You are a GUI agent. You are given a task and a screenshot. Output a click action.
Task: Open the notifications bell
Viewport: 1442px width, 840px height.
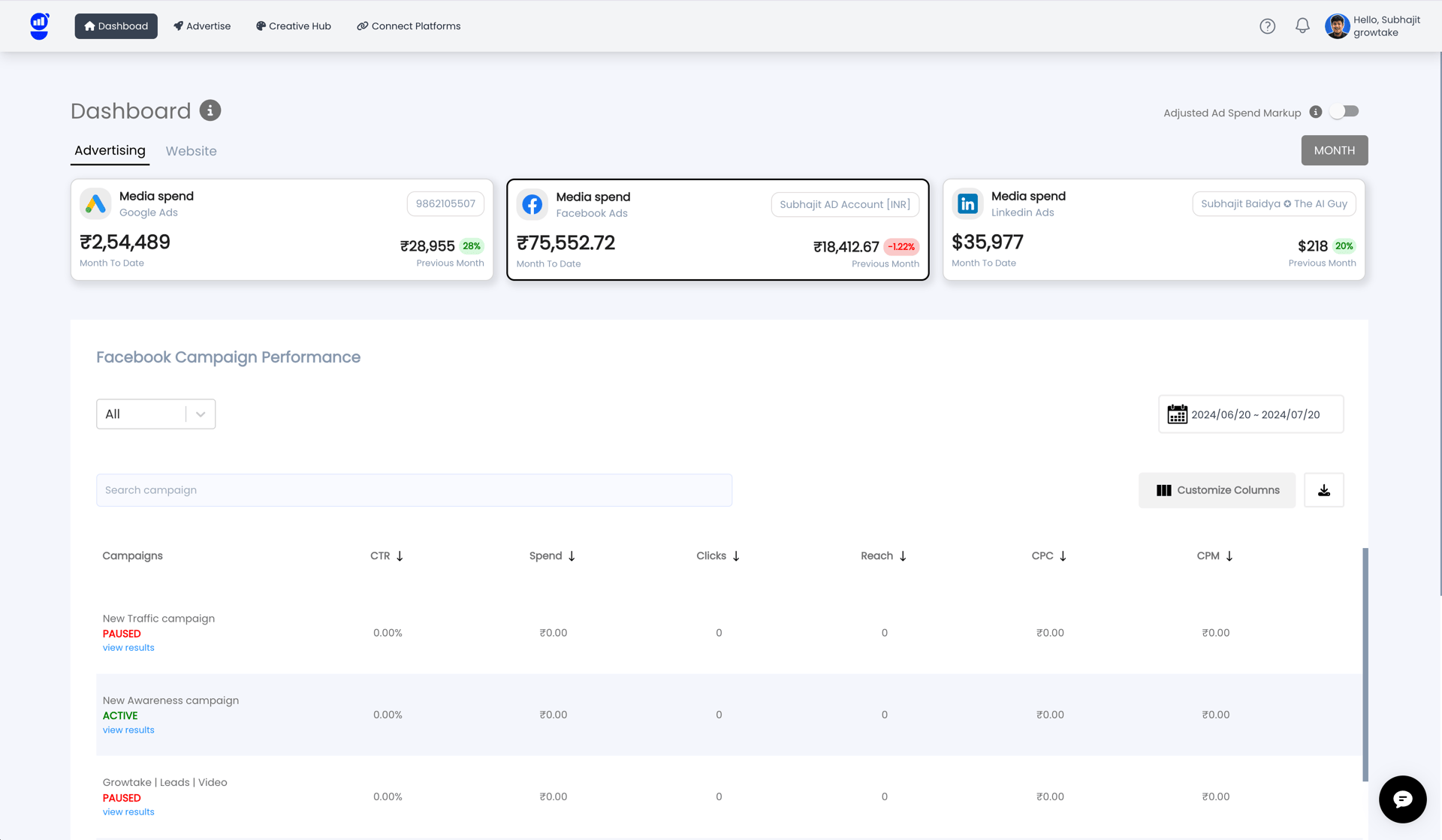click(x=1302, y=26)
